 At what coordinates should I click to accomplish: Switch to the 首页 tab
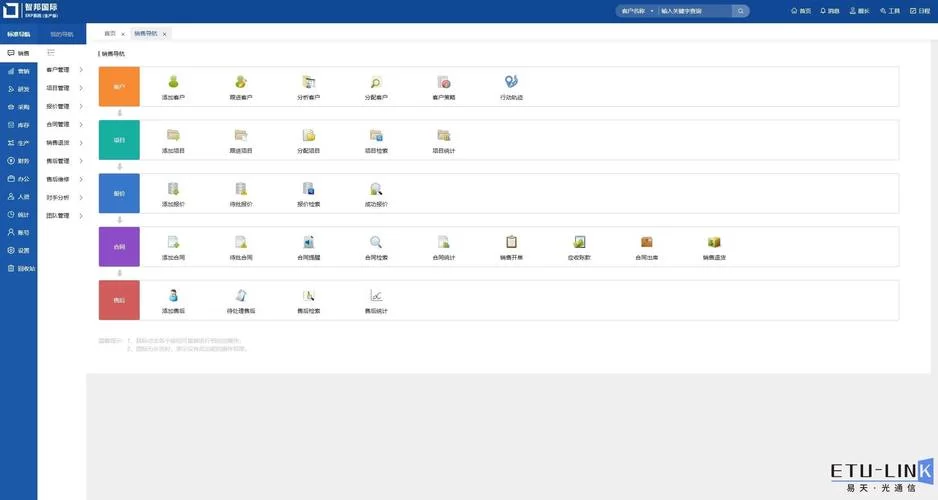point(110,34)
